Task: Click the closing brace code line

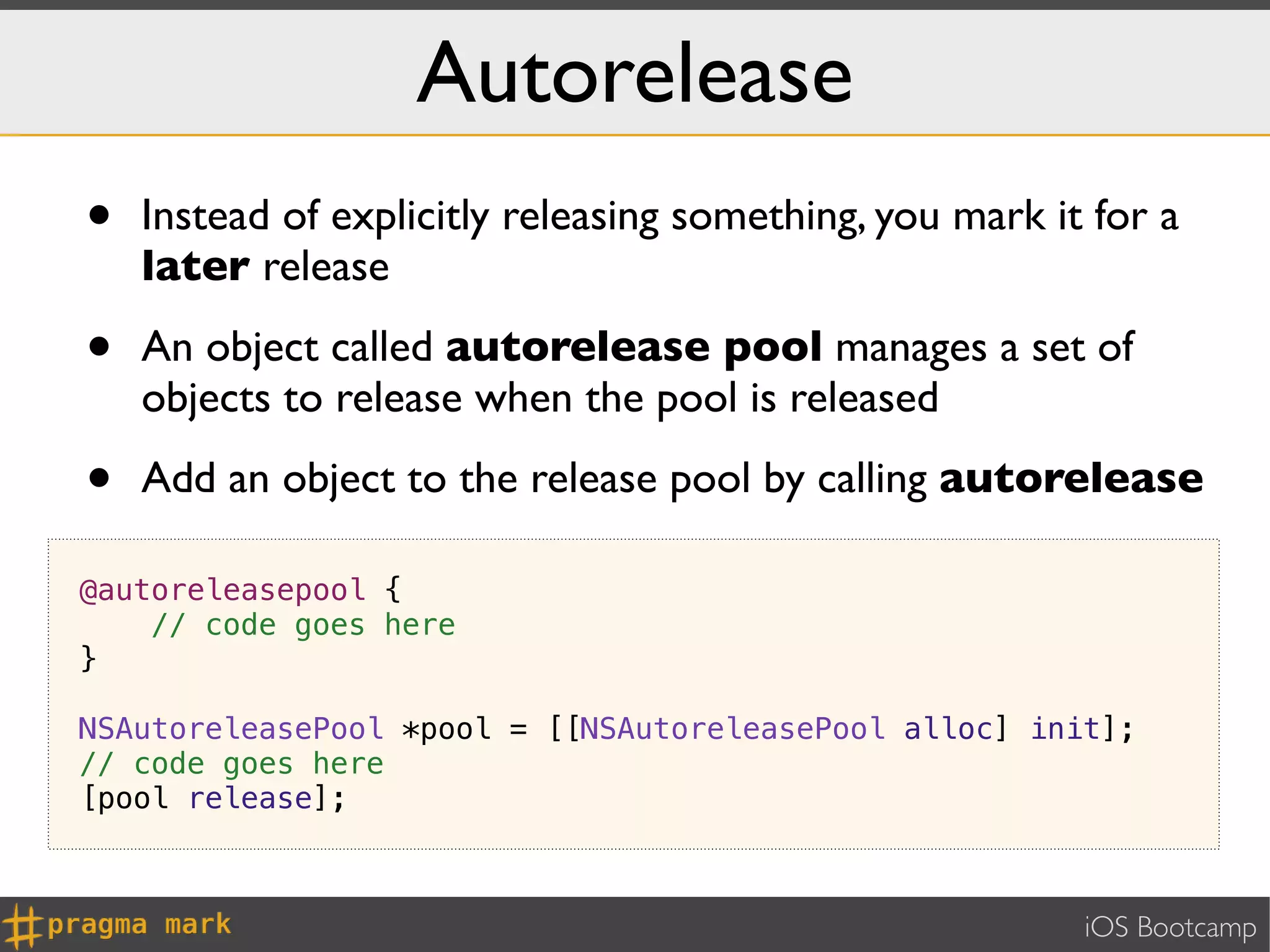Action: coord(89,658)
